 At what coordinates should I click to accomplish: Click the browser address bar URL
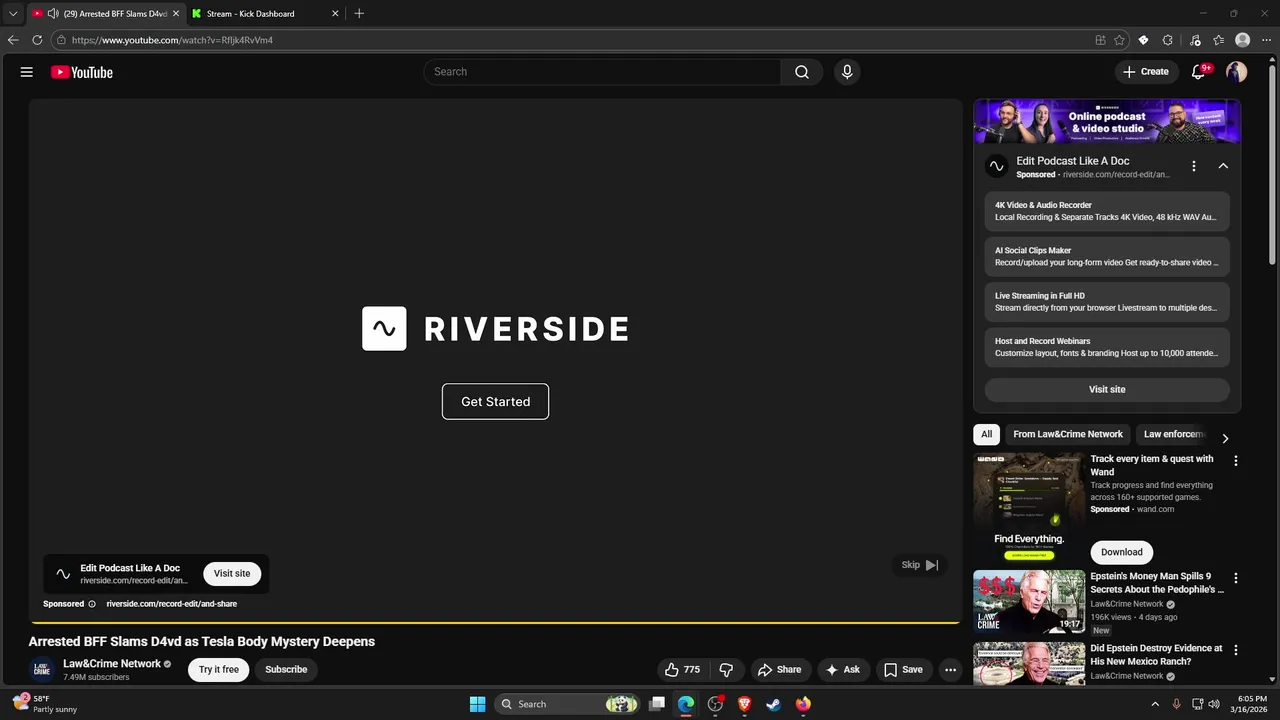tap(172, 40)
